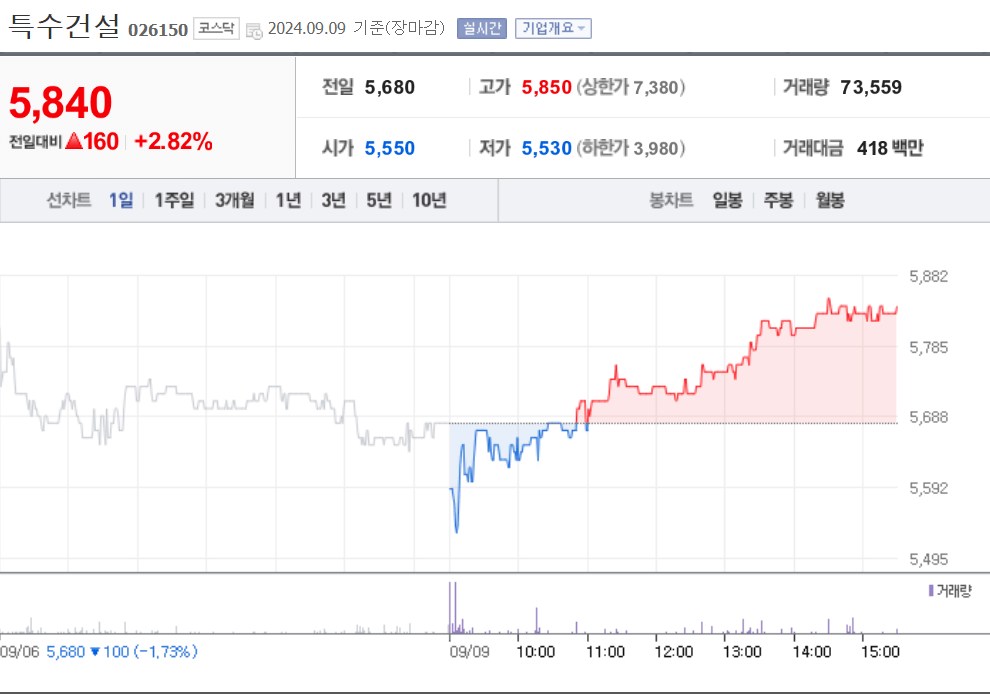Switch to the 1년 chart period
The image size is (990, 694).
tap(288, 200)
